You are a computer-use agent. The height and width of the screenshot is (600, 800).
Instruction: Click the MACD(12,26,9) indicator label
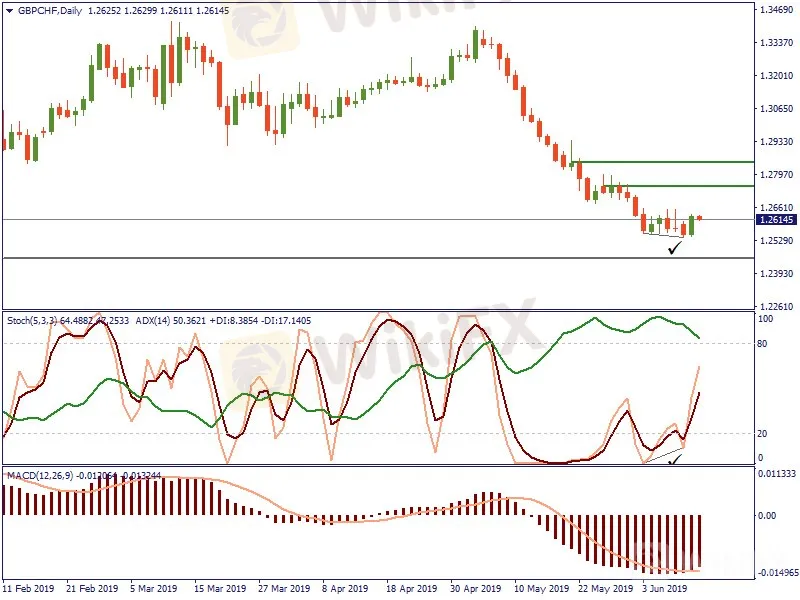tap(40, 476)
